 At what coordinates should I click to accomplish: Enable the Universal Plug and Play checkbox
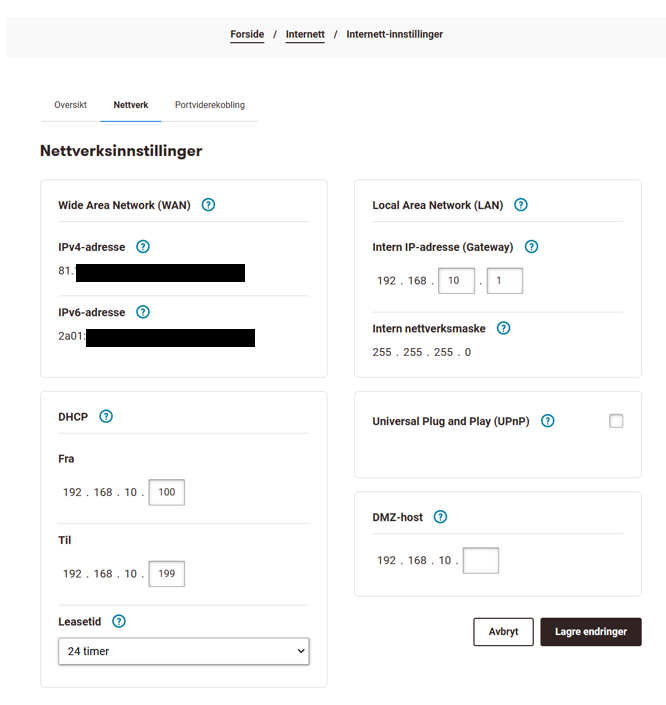click(x=616, y=421)
